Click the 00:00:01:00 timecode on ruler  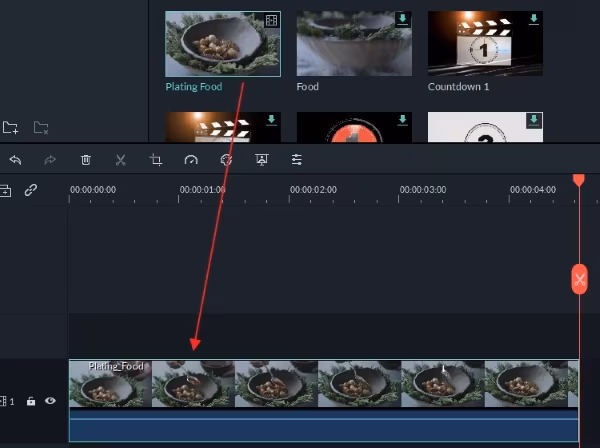click(x=202, y=190)
